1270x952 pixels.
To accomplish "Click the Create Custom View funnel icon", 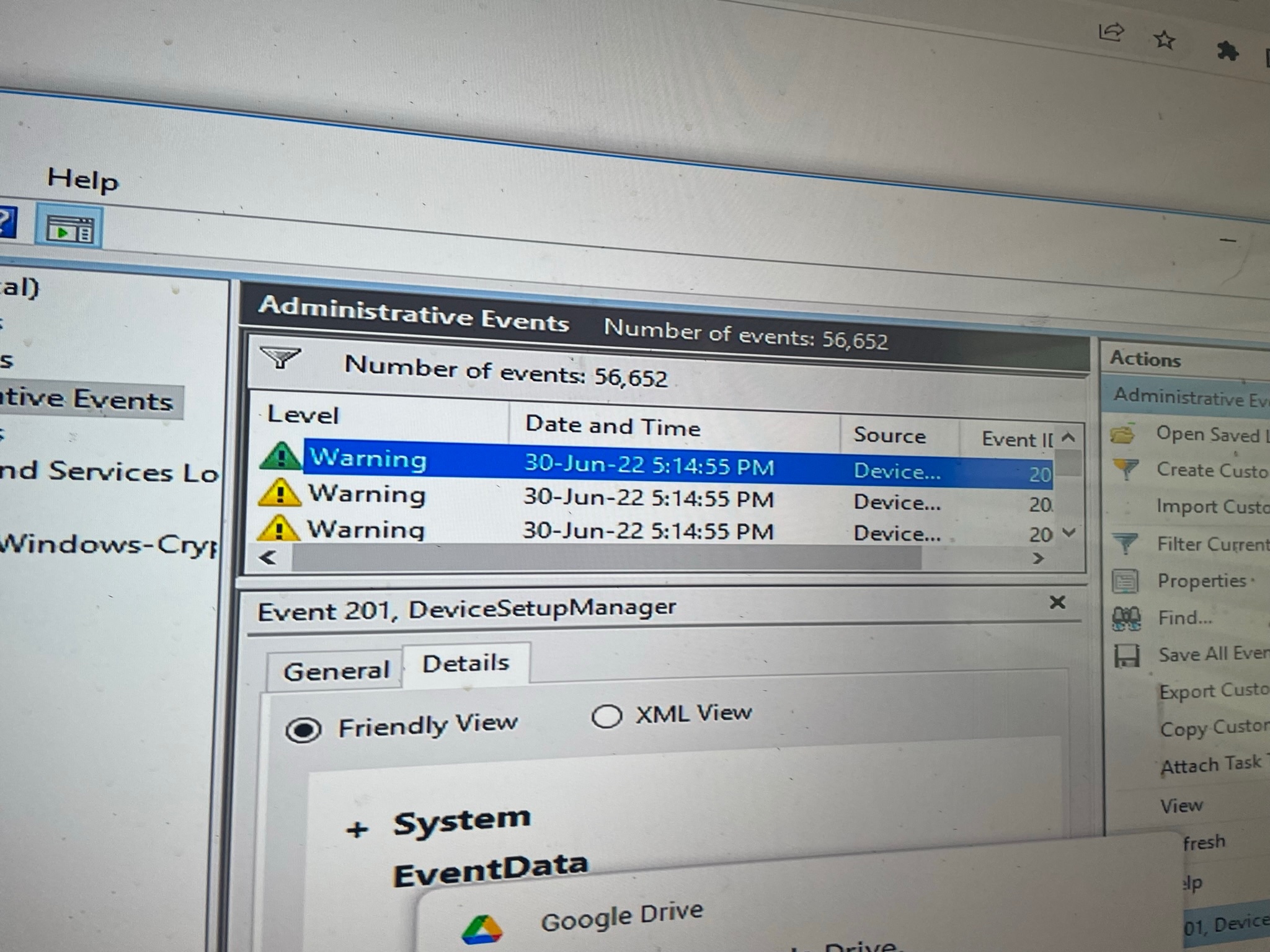I will tap(1126, 469).
